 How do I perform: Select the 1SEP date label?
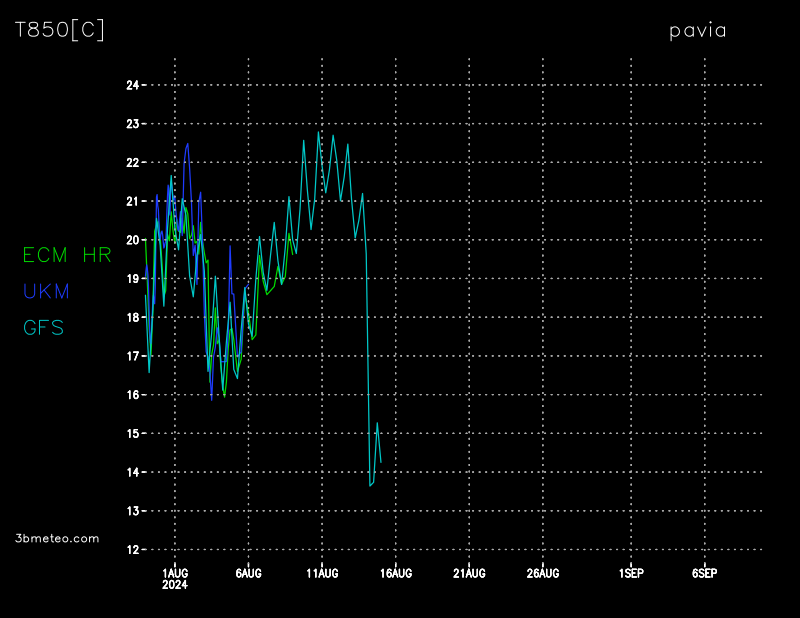[x=631, y=573]
